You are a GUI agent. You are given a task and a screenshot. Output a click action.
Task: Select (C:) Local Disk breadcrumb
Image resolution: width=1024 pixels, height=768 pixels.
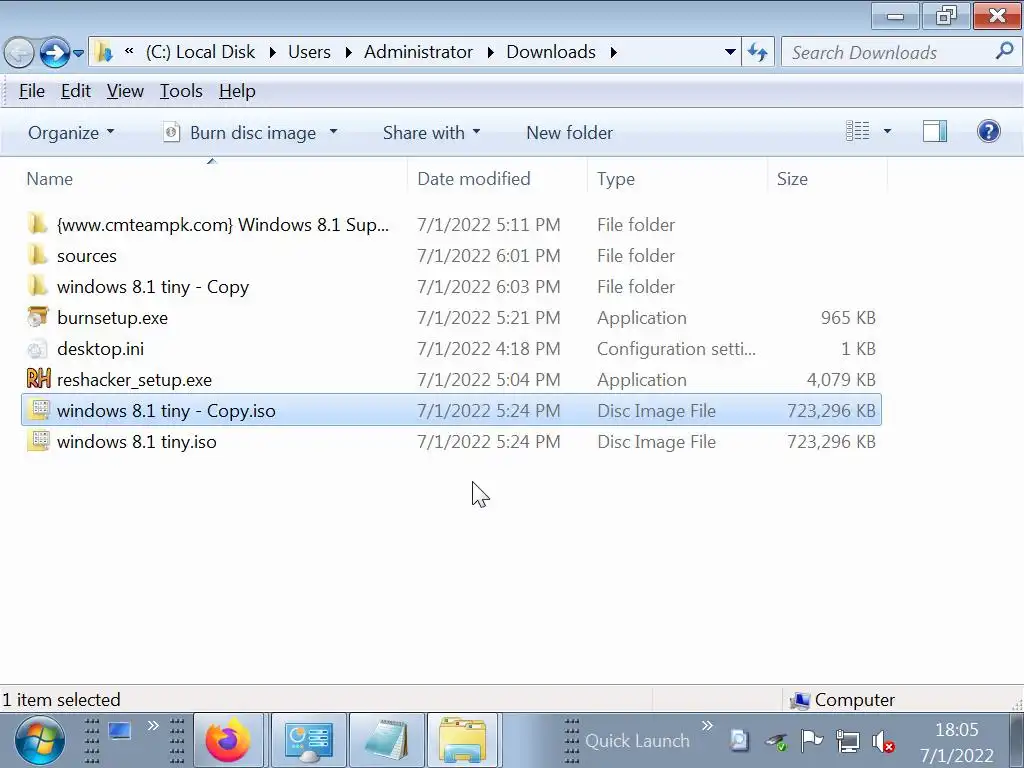coord(200,52)
